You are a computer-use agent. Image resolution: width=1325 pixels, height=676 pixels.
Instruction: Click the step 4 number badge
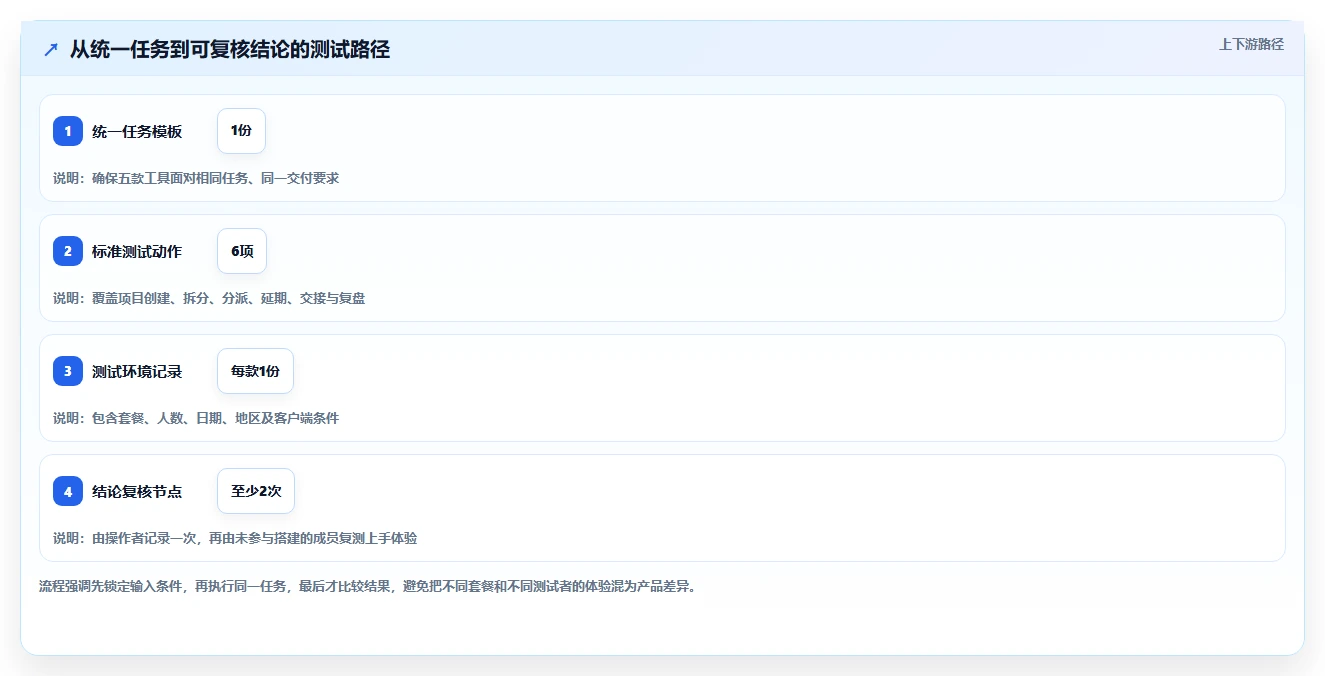point(68,491)
